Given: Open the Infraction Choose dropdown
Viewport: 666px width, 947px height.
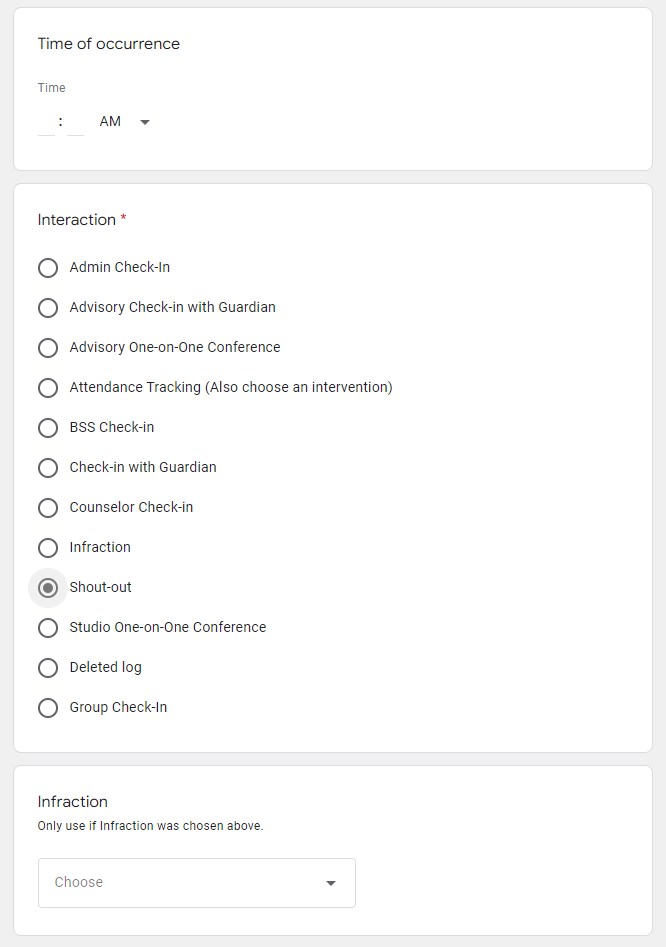Looking at the screenshot, I should (x=180, y=883).
